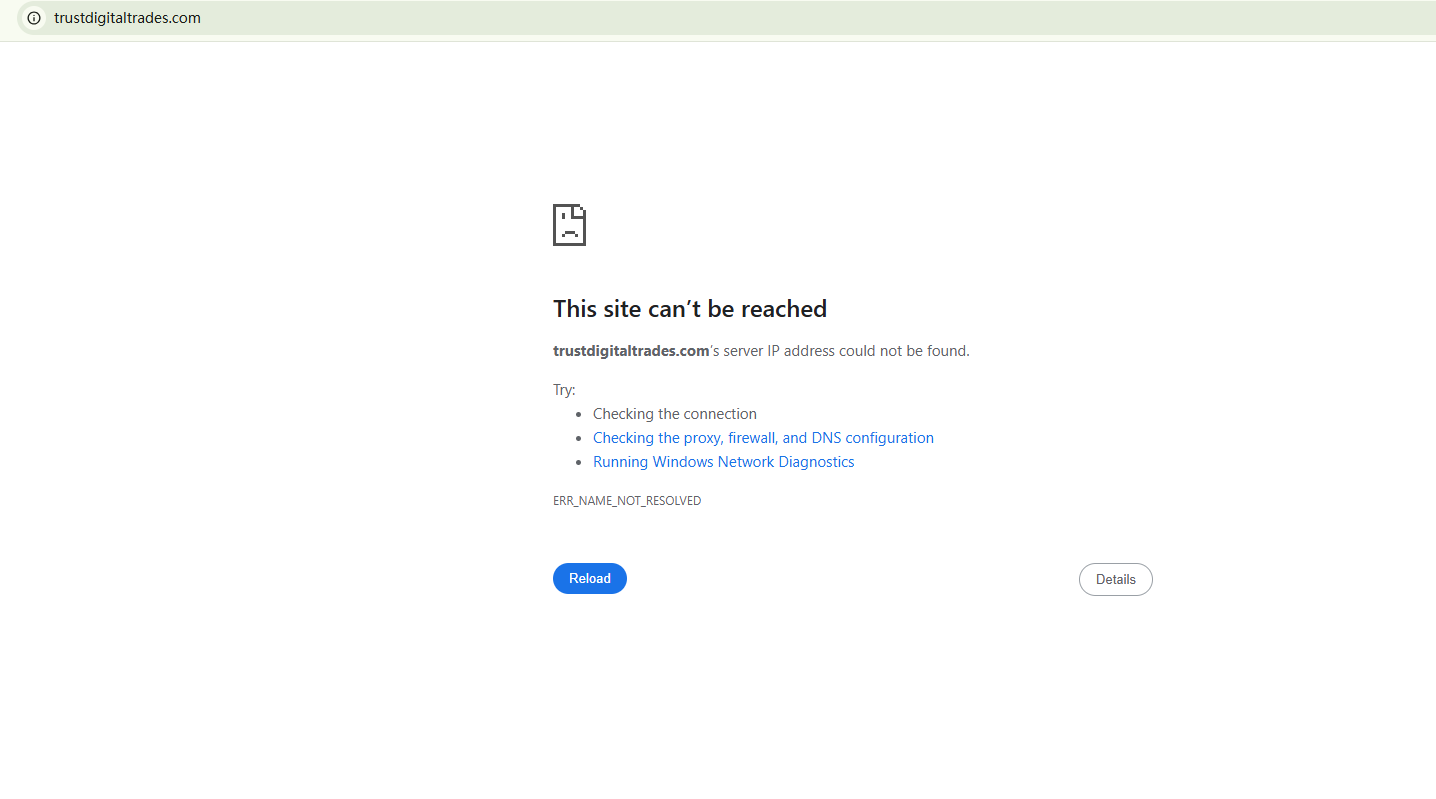Click the site information icon in address bar
Screen dimensions: 1436x799
click(x=34, y=18)
